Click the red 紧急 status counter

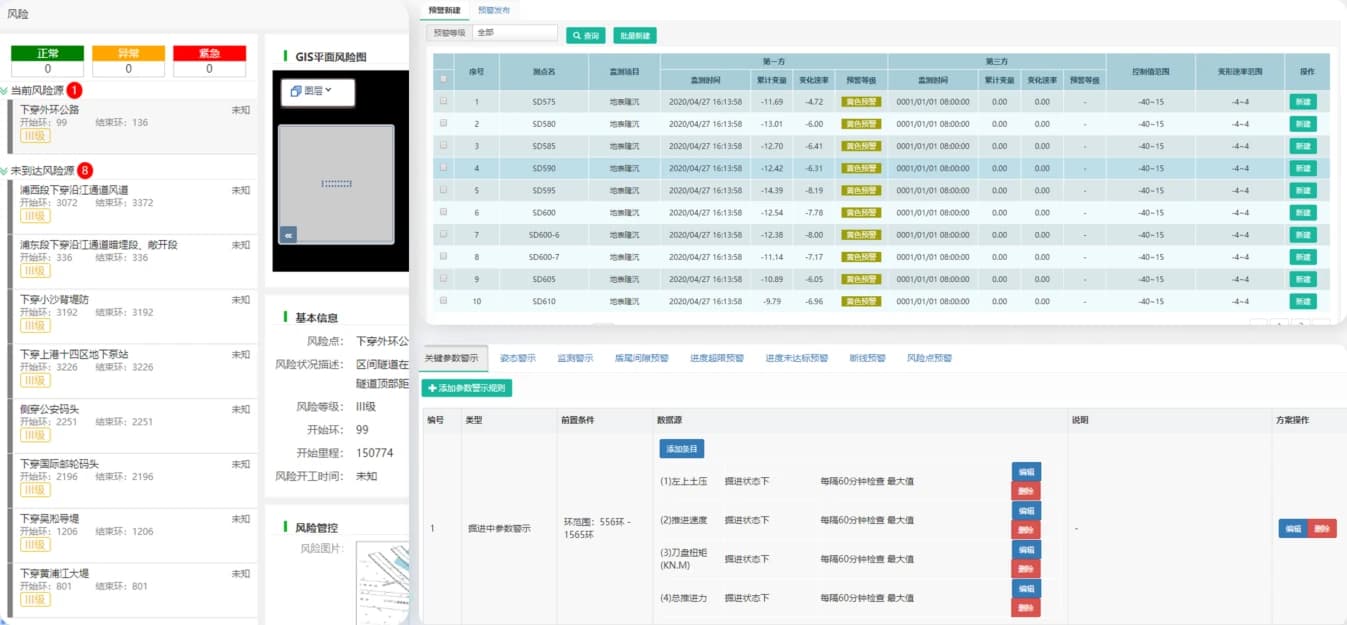click(209, 61)
